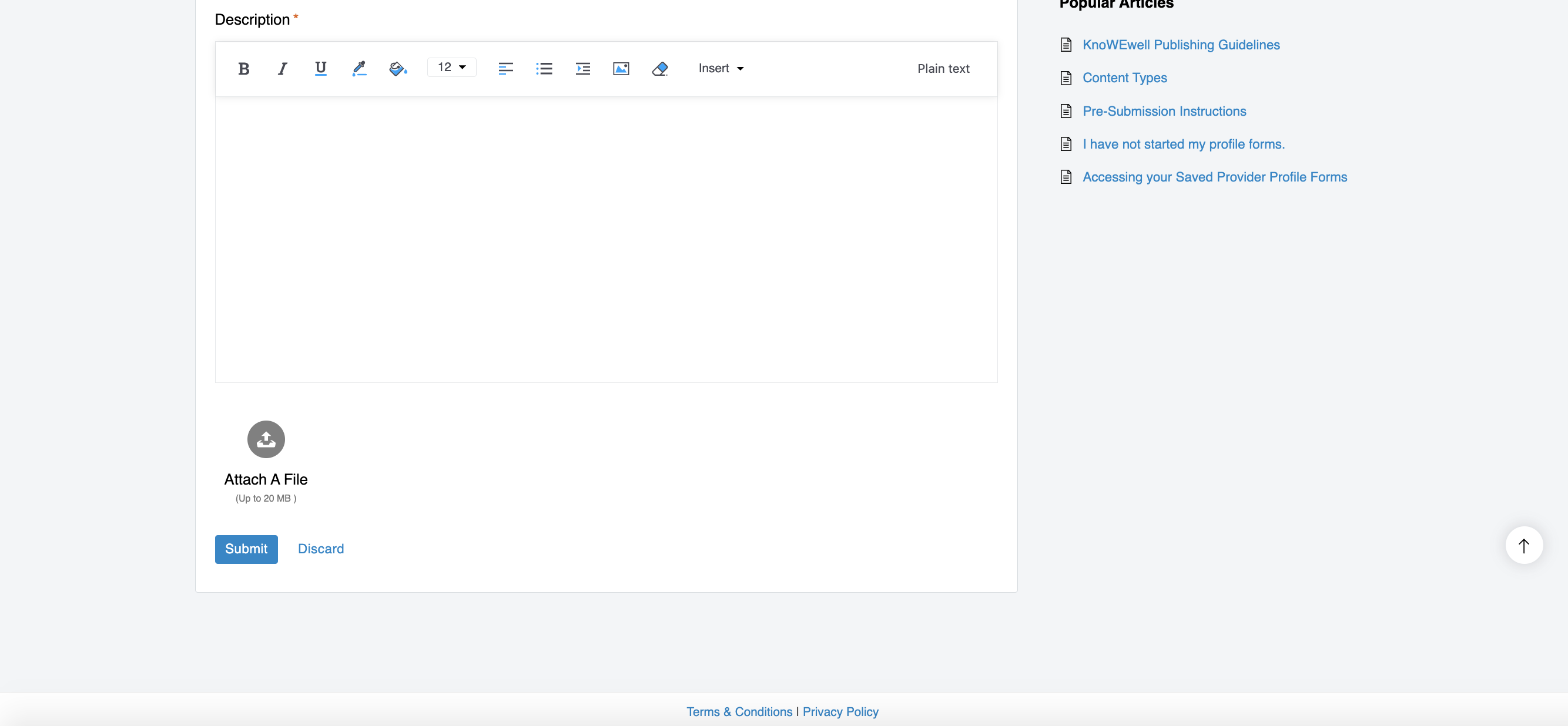The height and width of the screenshot is (726, 1568).
Task: Open the font color picker
Action: point(359,69)
